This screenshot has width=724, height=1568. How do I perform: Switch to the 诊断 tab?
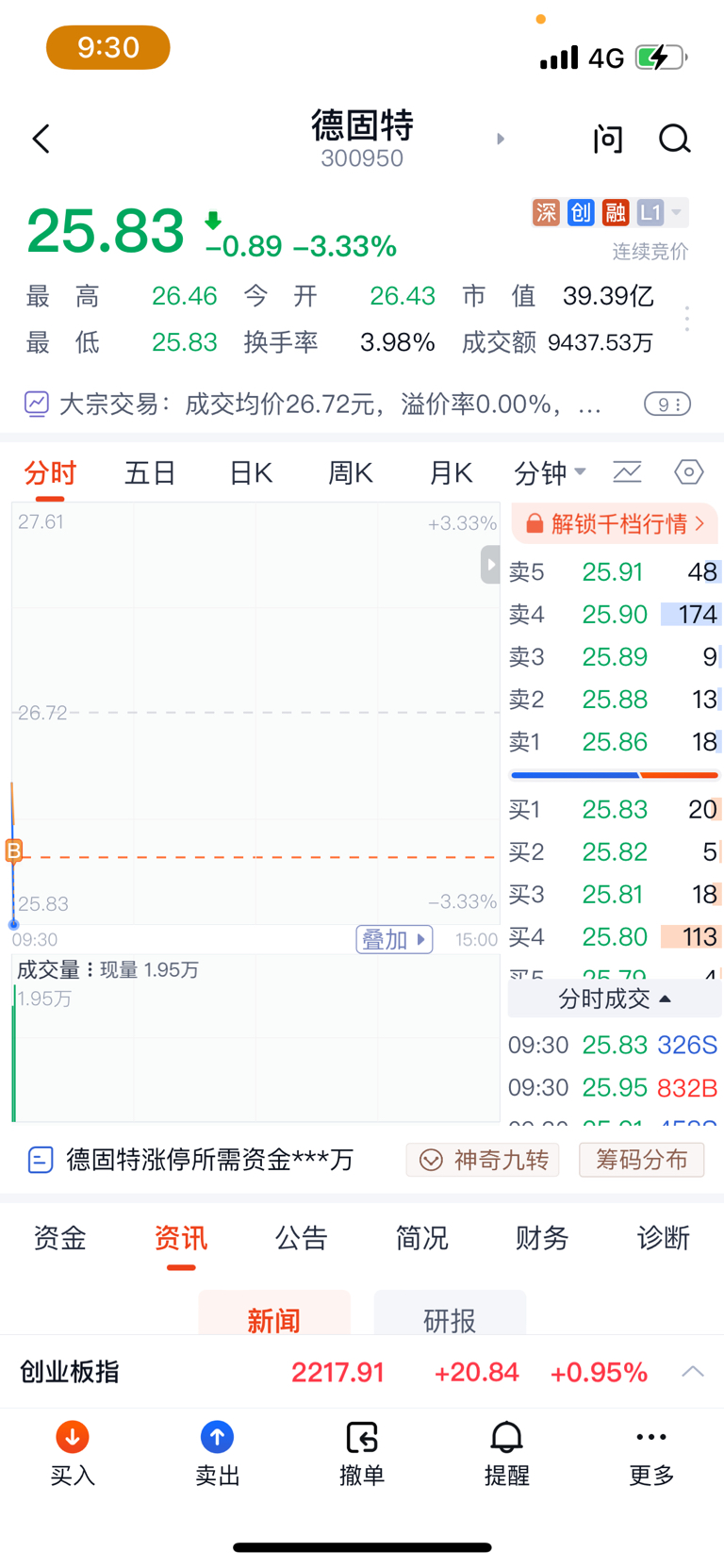click(x=663, y=1238)
